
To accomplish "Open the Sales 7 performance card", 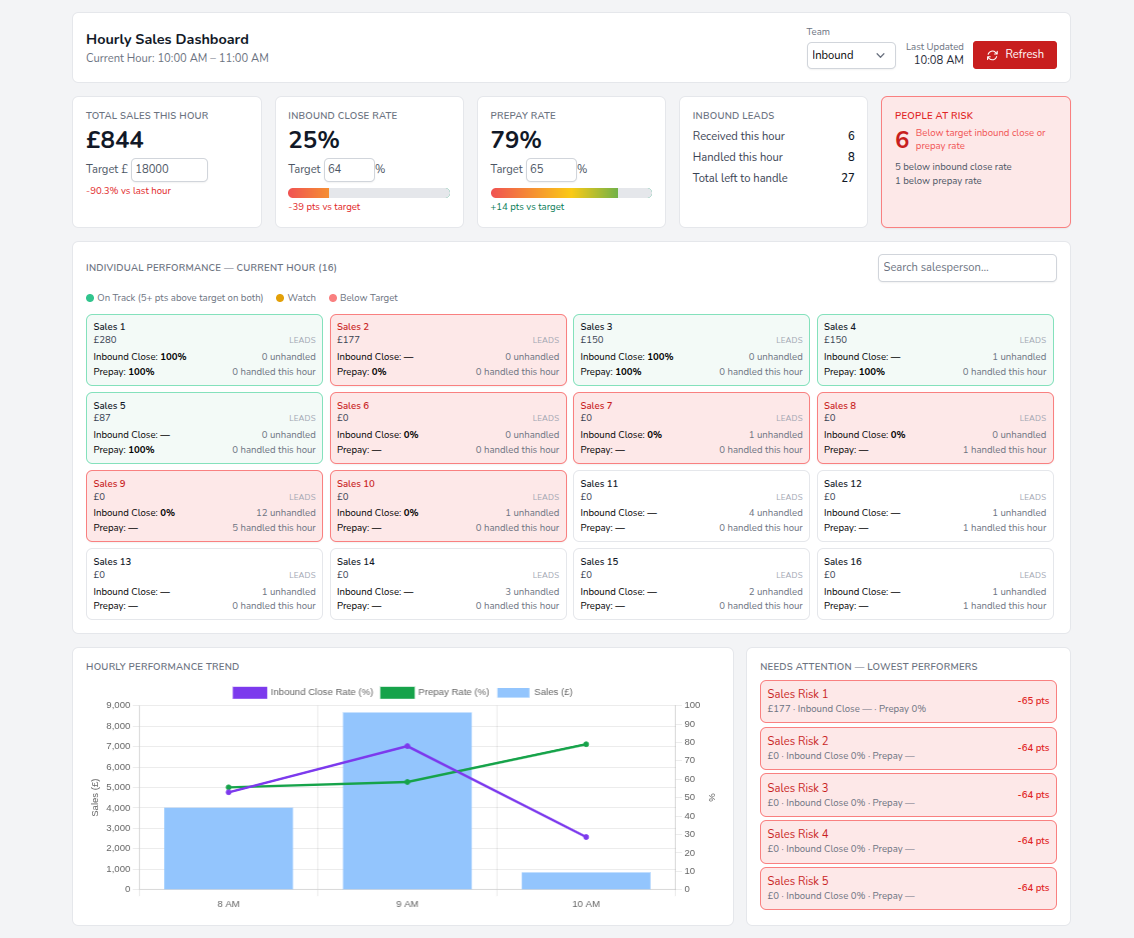I will (x=691, y=428).
